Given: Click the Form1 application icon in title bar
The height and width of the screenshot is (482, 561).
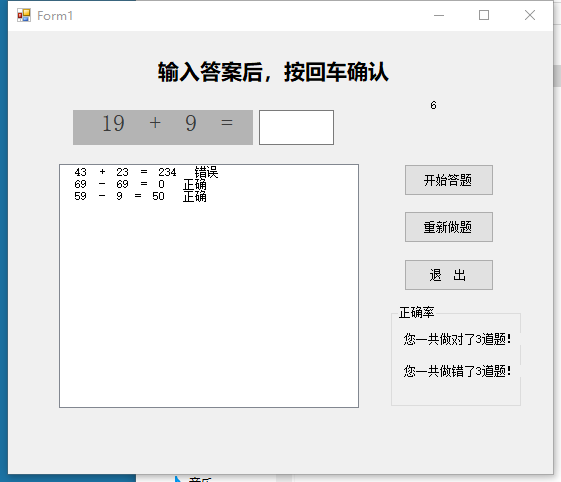Looking at the screenshot, I should [24, 15].
